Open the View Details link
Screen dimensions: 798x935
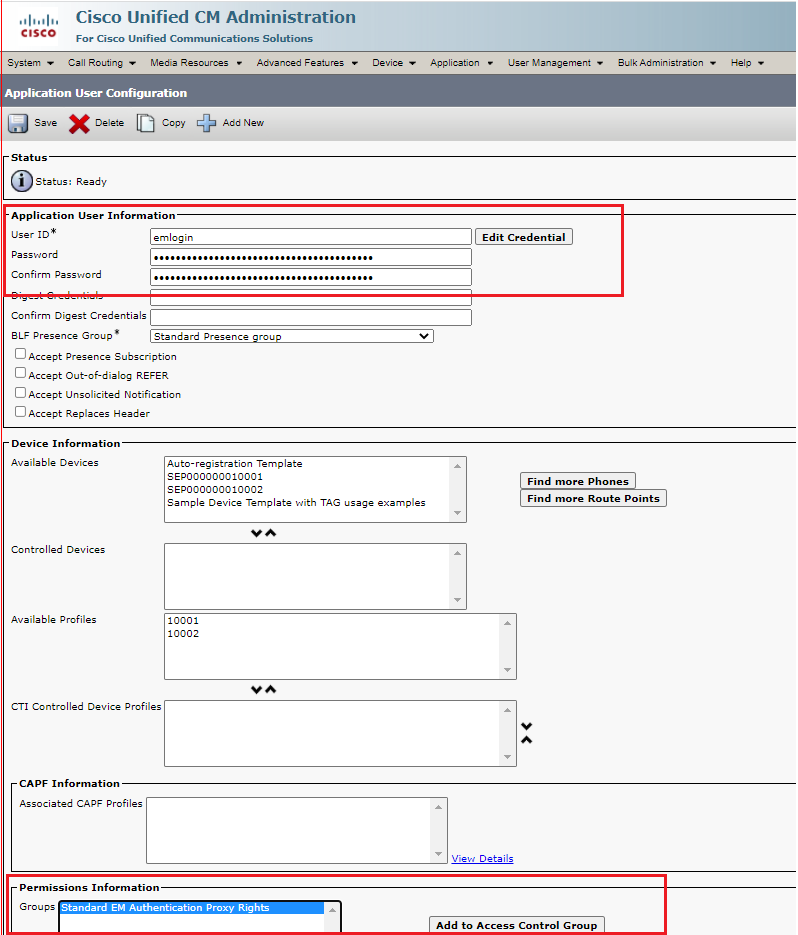pos(482,859)
